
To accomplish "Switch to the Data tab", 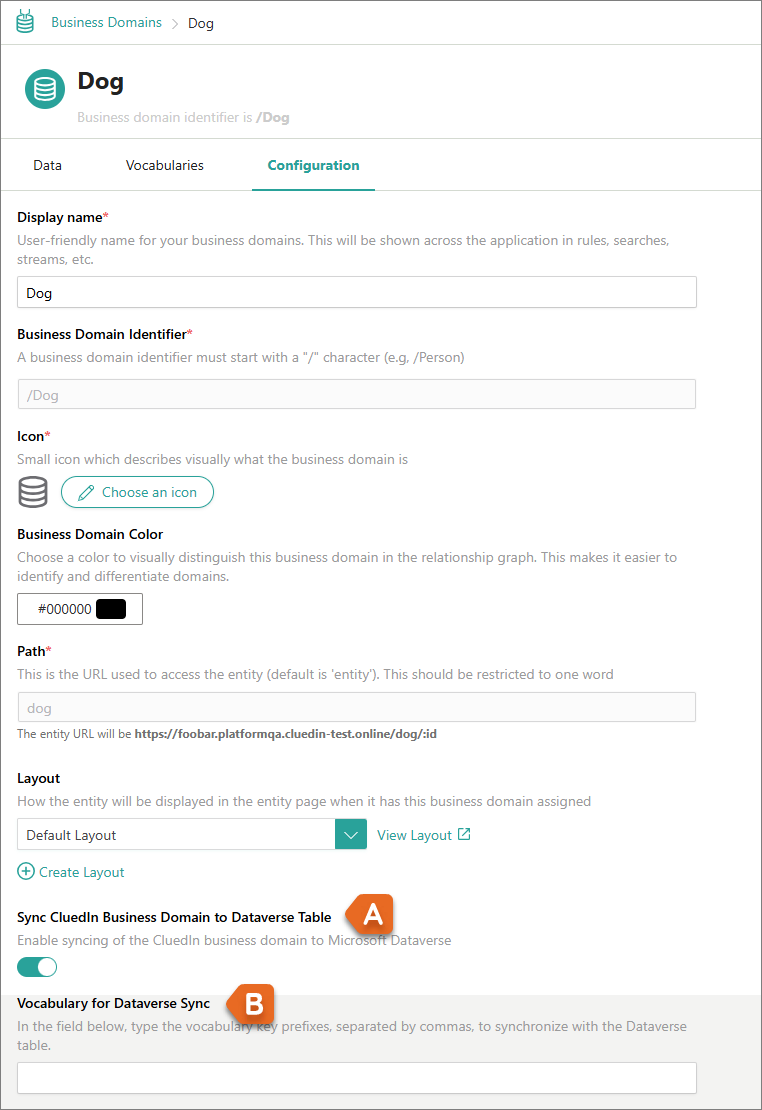I will (47, 165).
